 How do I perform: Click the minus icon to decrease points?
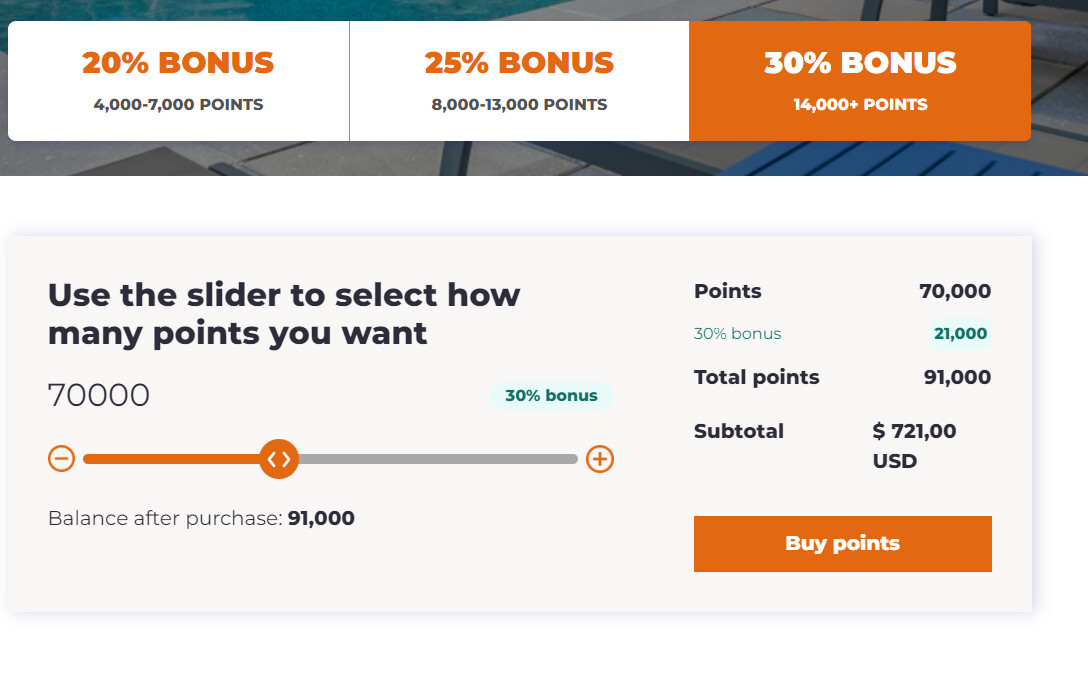[x=62, y=459]
